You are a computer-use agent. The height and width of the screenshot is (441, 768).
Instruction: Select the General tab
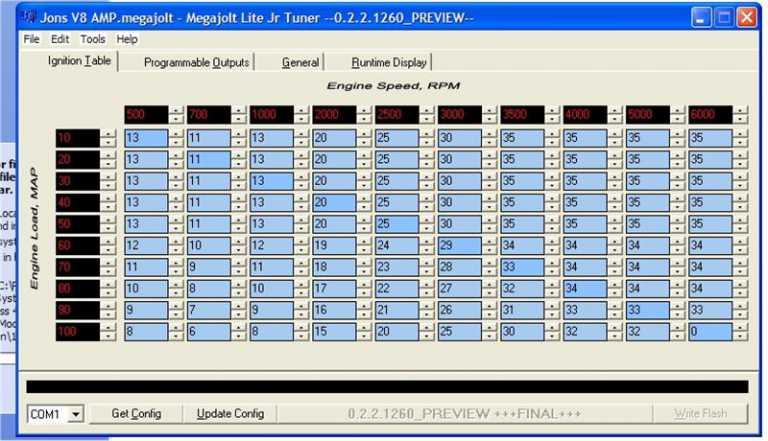tap(300, 62)
